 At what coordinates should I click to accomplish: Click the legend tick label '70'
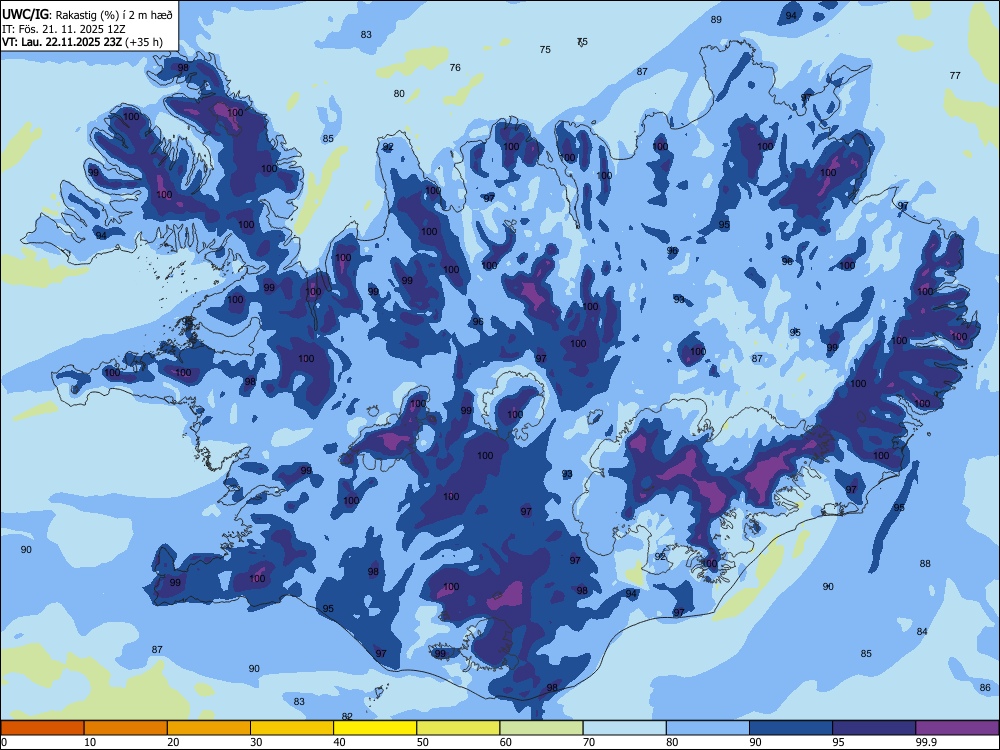click(x=589, y=742)
